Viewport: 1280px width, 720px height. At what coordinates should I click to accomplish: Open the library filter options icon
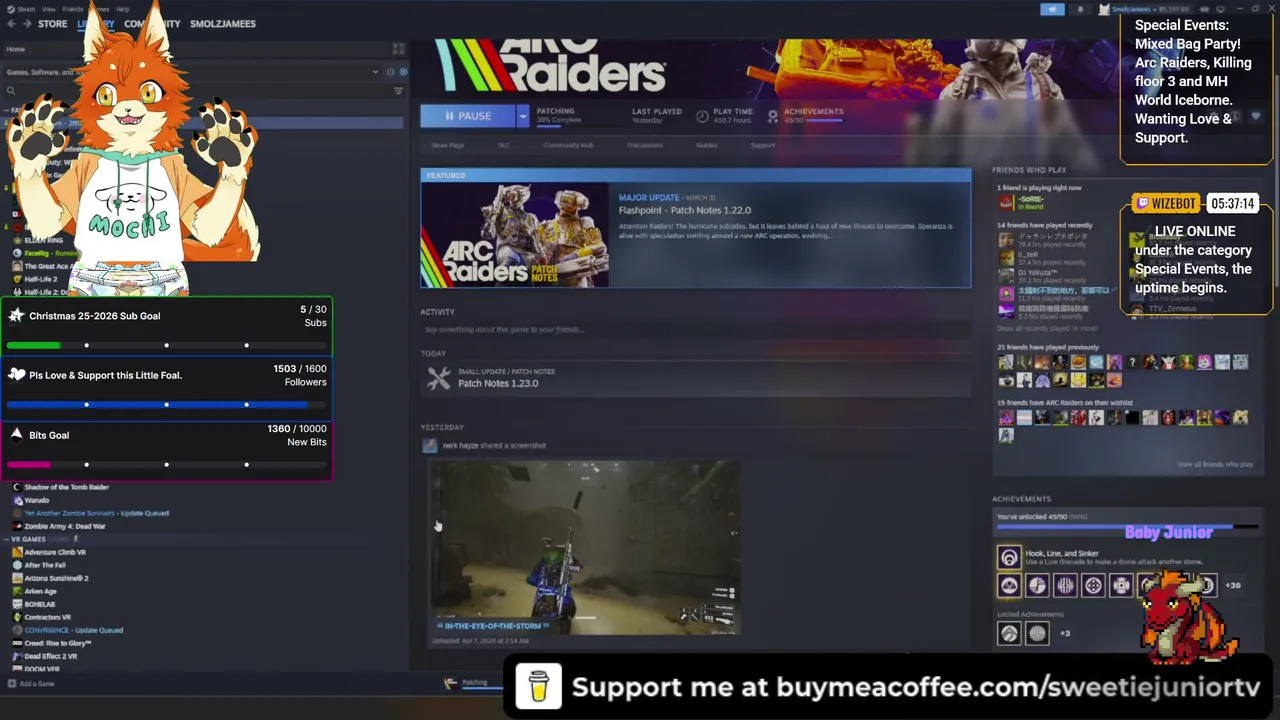click(398, 91)
